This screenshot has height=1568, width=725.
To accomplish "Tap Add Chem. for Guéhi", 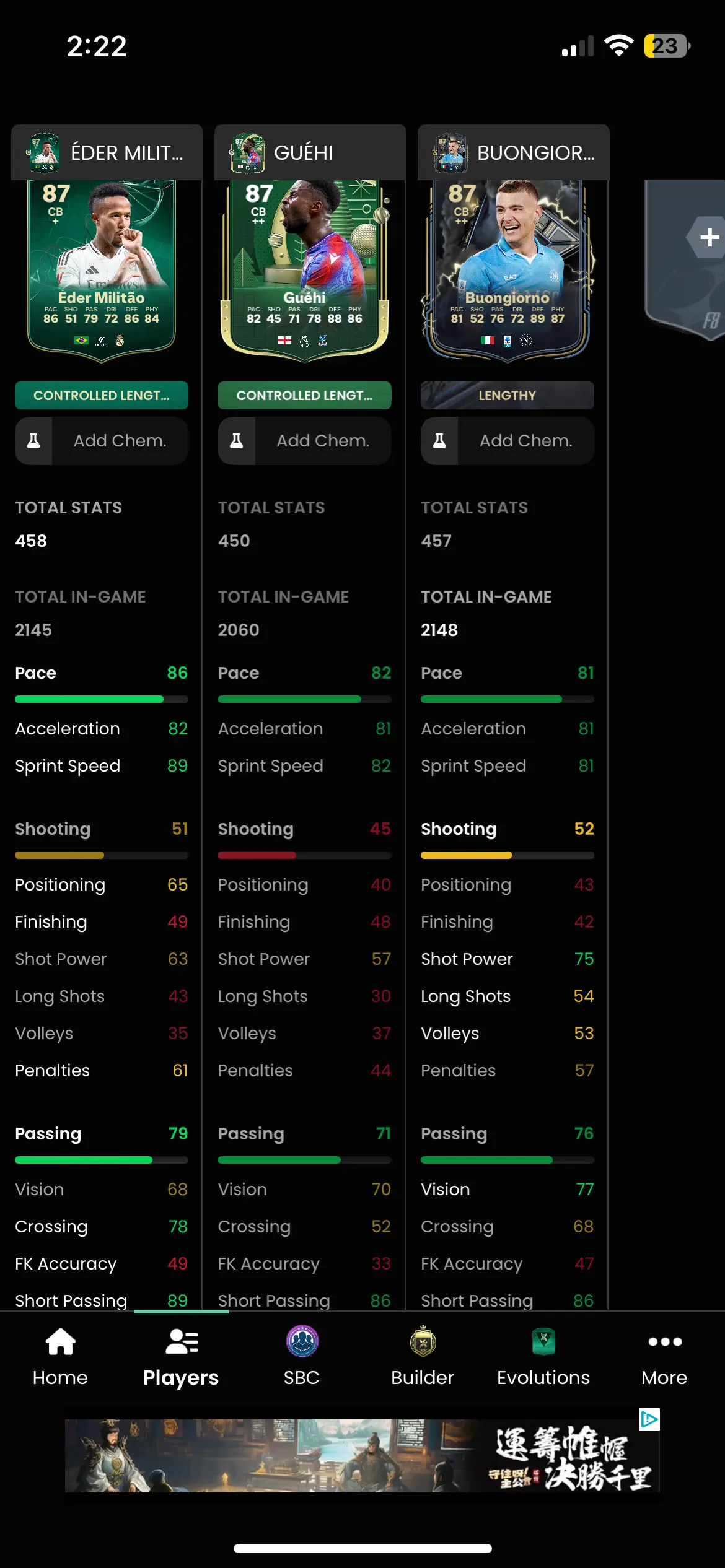I will coord(323,441).
